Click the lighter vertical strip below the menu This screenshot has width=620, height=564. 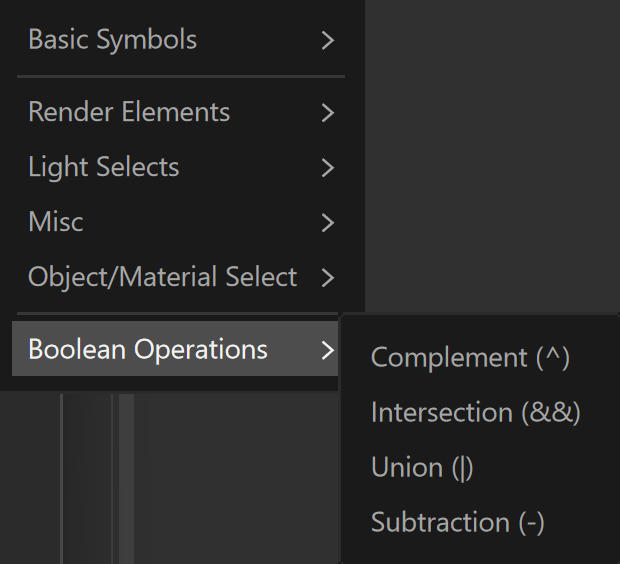[x=127, y=479]
